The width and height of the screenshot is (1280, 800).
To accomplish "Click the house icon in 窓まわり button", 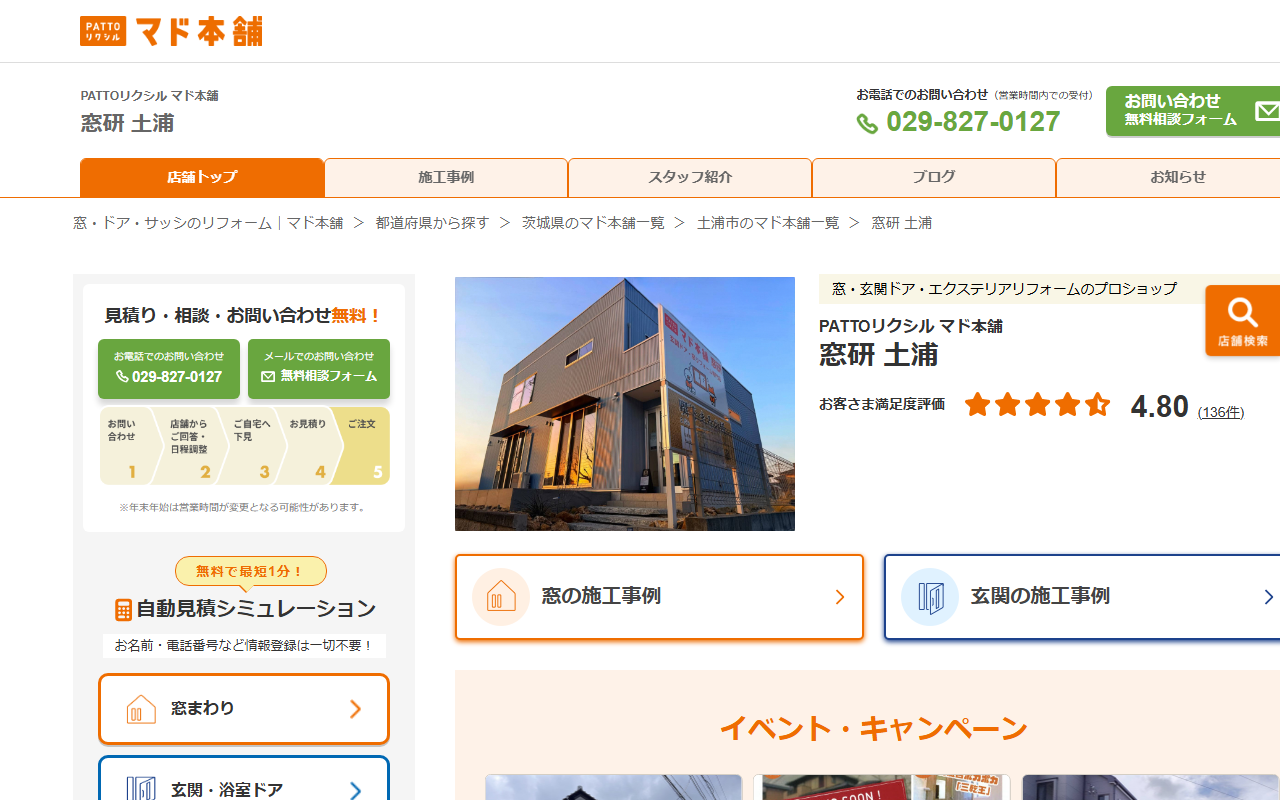I will pos(141,709).
